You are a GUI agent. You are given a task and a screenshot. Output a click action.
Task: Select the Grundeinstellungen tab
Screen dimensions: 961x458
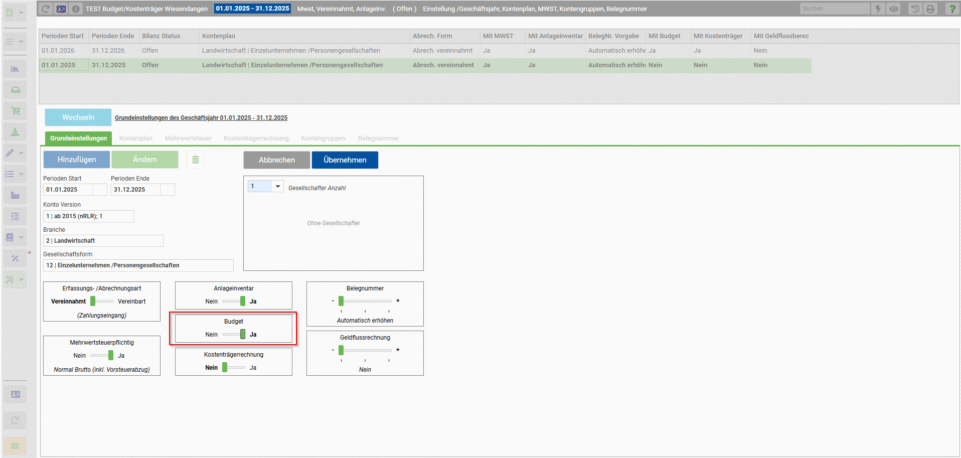click(78, 139)
